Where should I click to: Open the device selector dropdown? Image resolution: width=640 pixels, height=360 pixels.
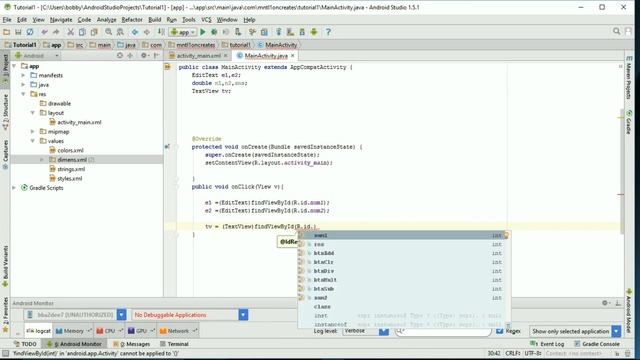(122, 315)
